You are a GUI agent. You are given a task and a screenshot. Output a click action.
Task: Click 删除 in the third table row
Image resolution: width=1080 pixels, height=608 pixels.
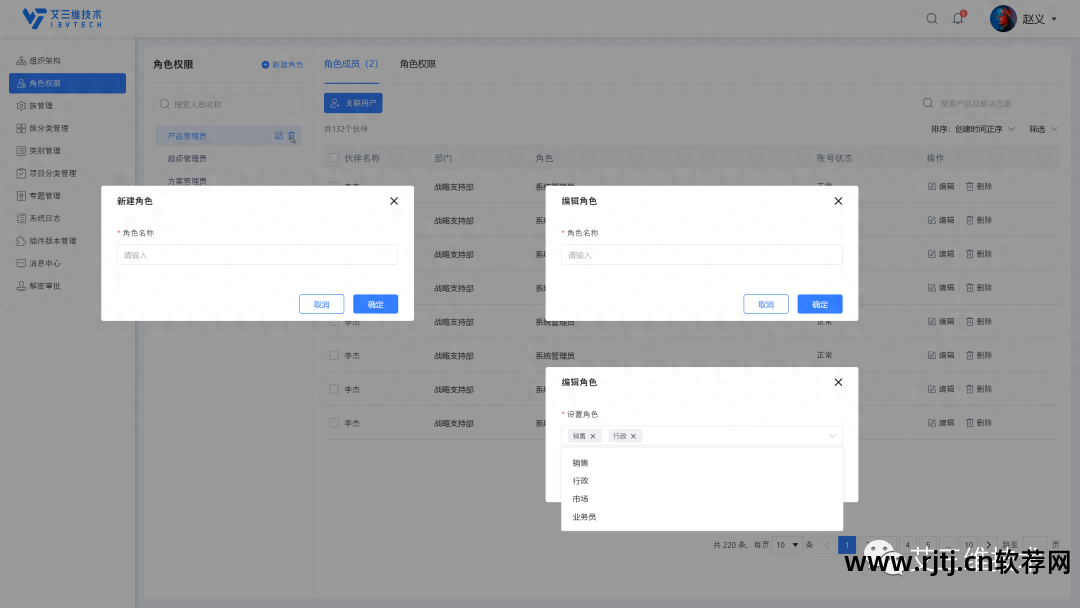[x=979, y=254]
